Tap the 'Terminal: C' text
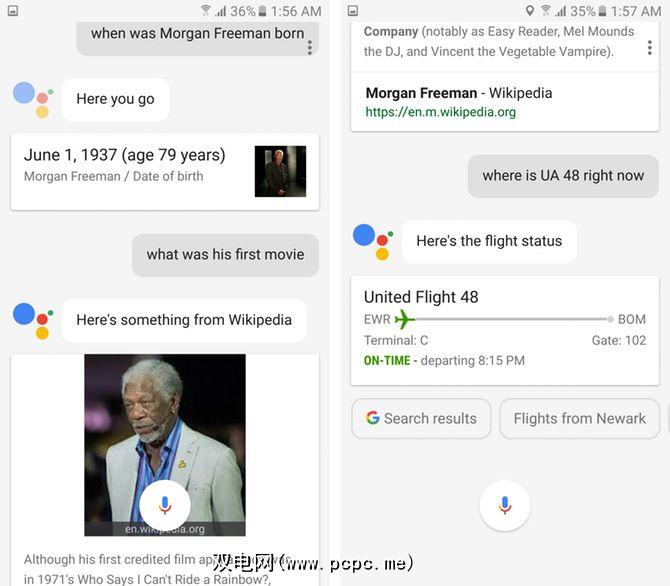 click(396, 340)
